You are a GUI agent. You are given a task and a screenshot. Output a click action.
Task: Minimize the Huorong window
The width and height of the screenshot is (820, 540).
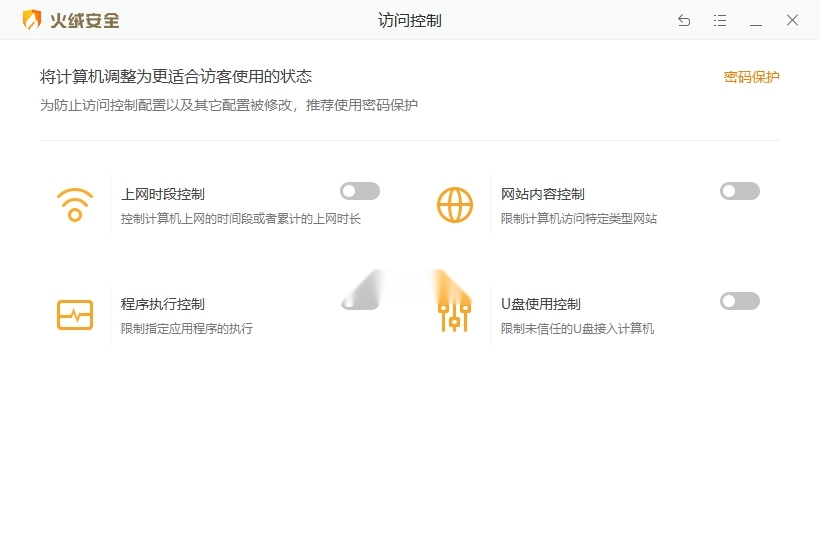[756, 20]
